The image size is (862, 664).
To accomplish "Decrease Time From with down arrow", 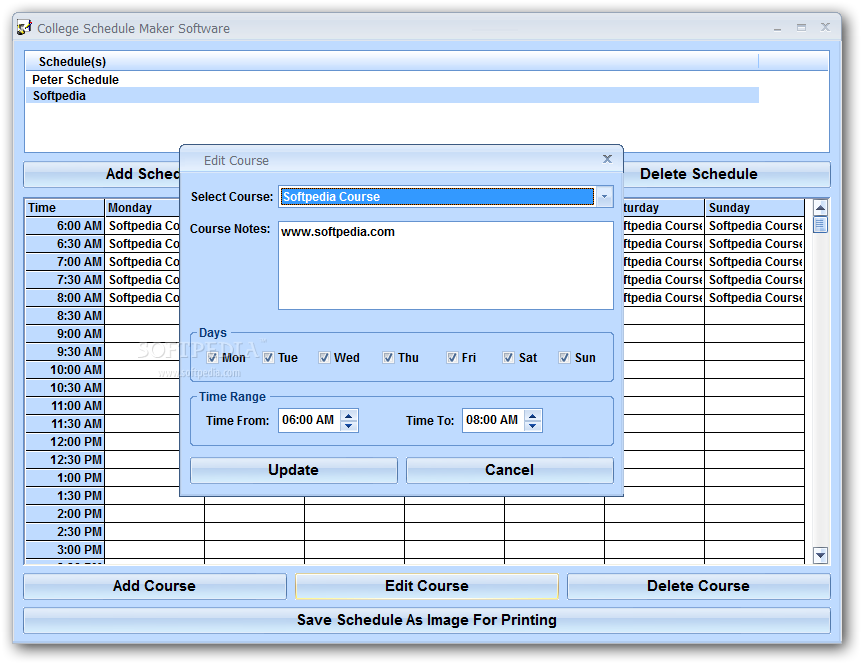I will [x=349, y=426].
